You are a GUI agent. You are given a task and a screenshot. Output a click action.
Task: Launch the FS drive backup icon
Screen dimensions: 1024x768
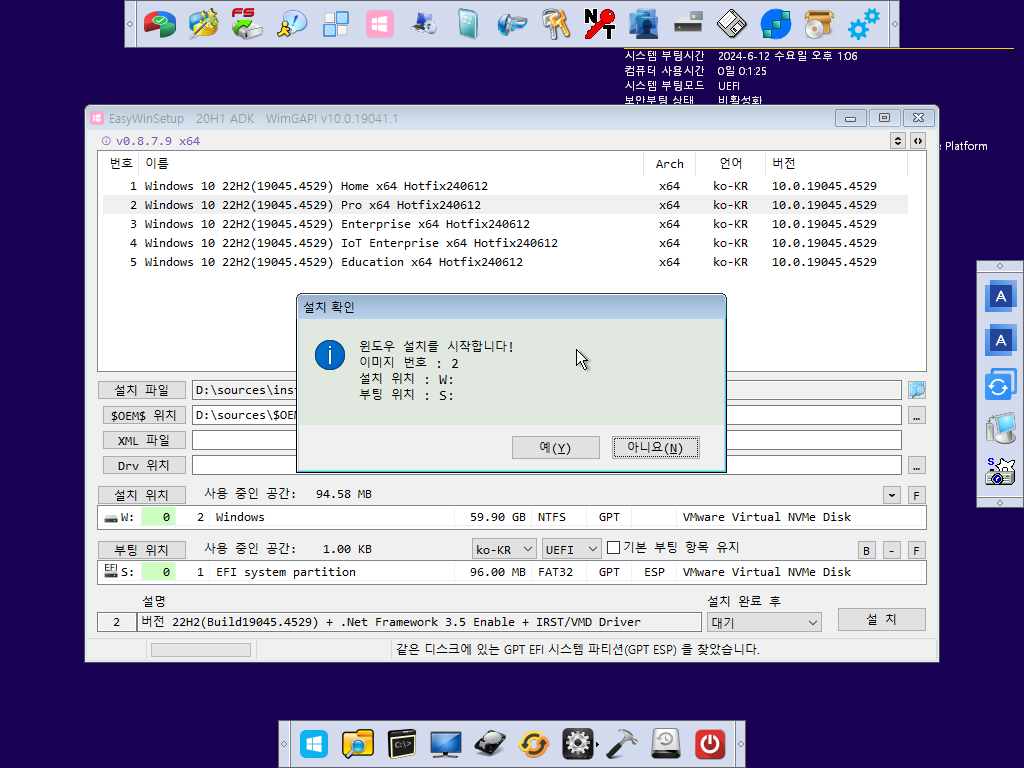[x=247, y=24]
